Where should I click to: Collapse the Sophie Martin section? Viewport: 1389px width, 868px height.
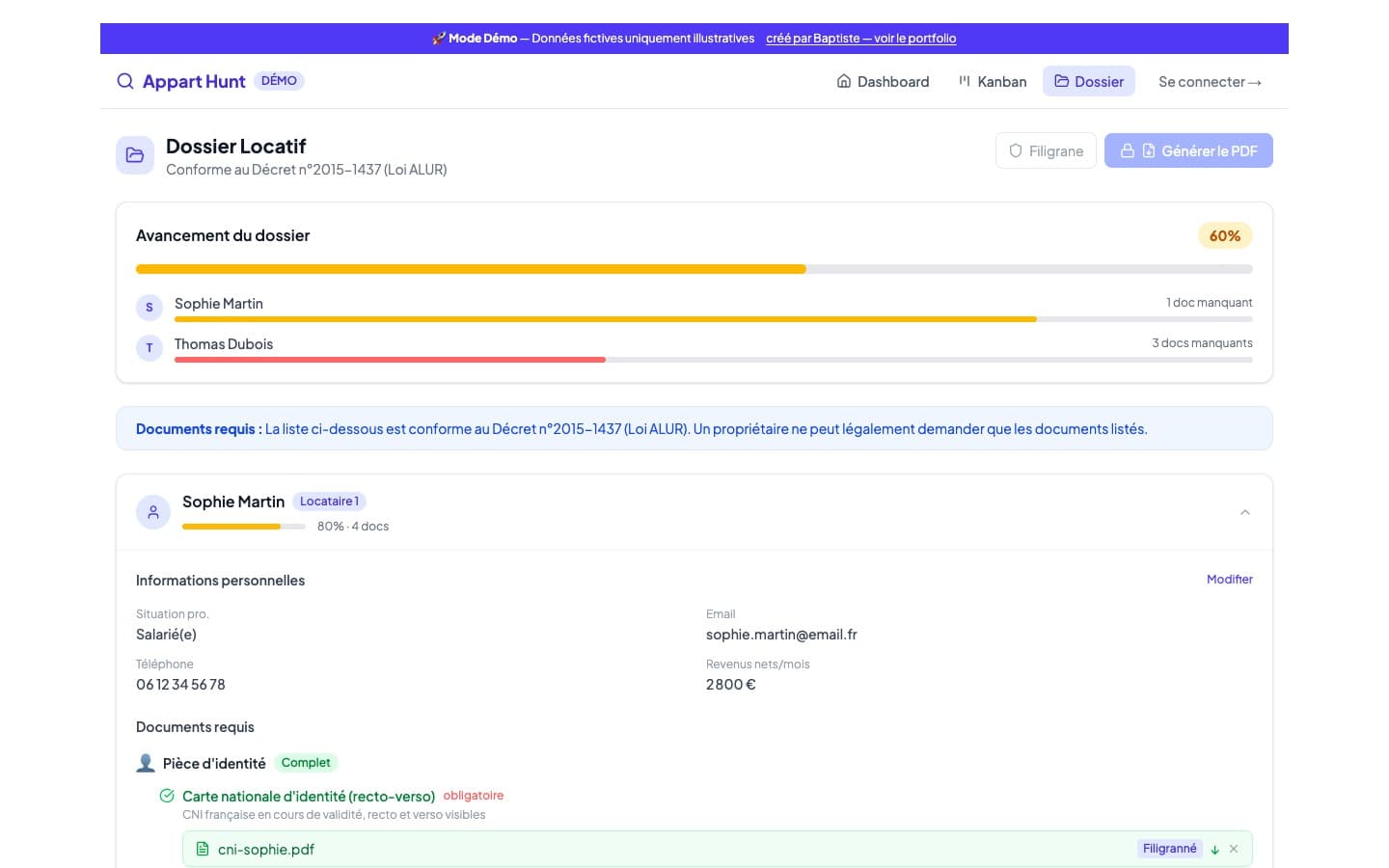pyautogui.click(x=1244, y=512)
